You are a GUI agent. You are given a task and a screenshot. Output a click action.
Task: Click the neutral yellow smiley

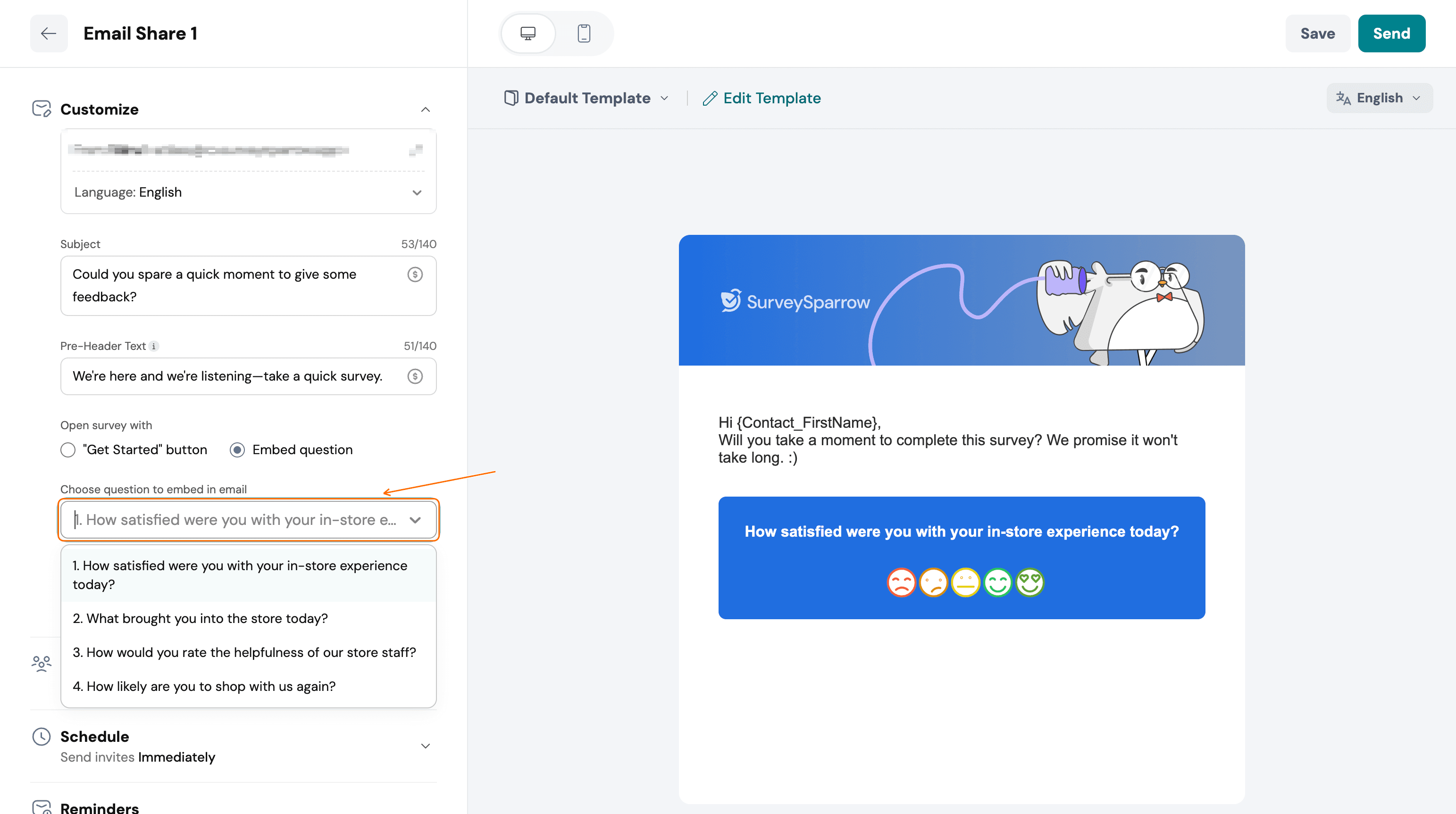pyautogui.click(x=965, y=582)
